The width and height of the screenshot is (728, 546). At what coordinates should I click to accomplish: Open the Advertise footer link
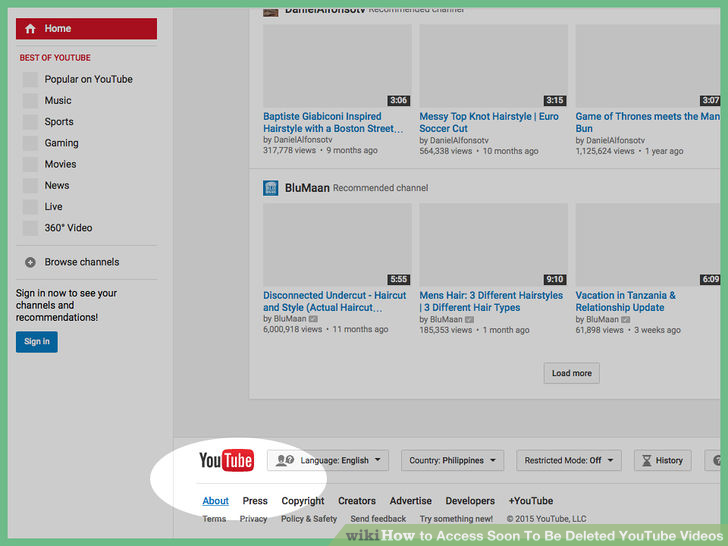[410, 501]
